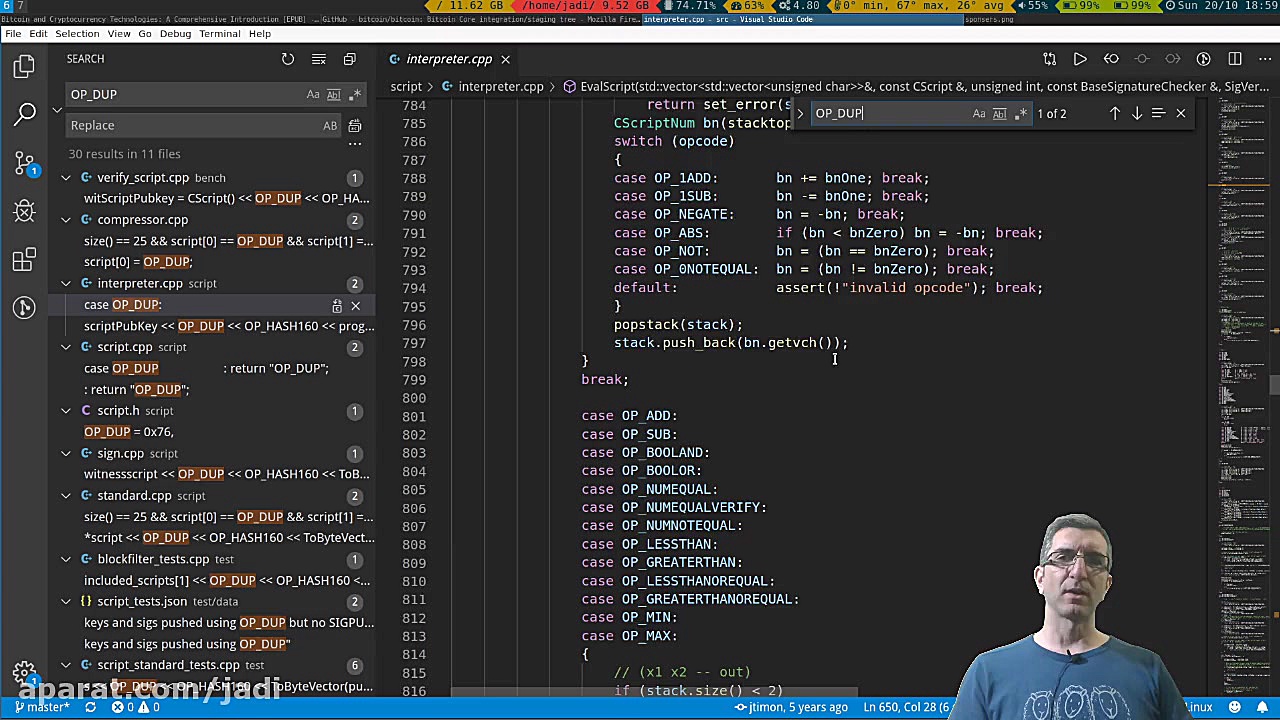Image resolution: width=1280 pixels, height=720 pixels.
Task: Click the Replace All icon
Action: click(354, 126)
